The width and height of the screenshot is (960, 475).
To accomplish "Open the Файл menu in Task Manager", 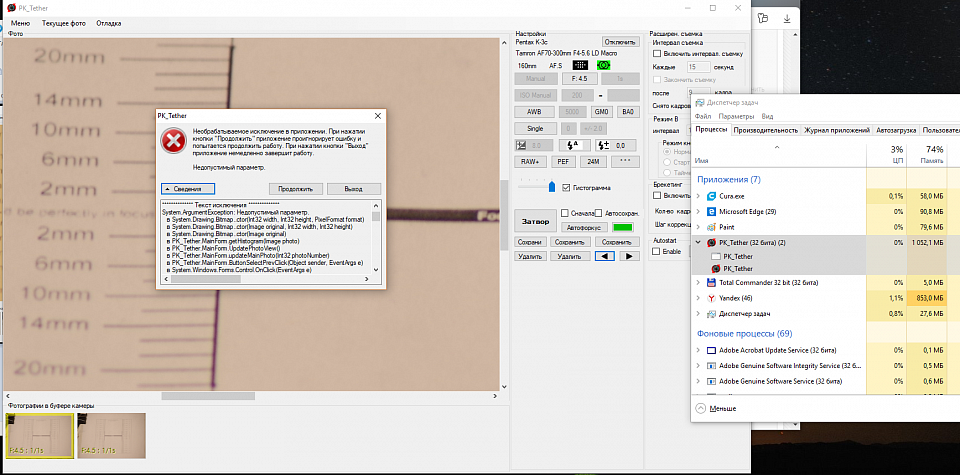I will pyautogui.click(x=703, y=116).
